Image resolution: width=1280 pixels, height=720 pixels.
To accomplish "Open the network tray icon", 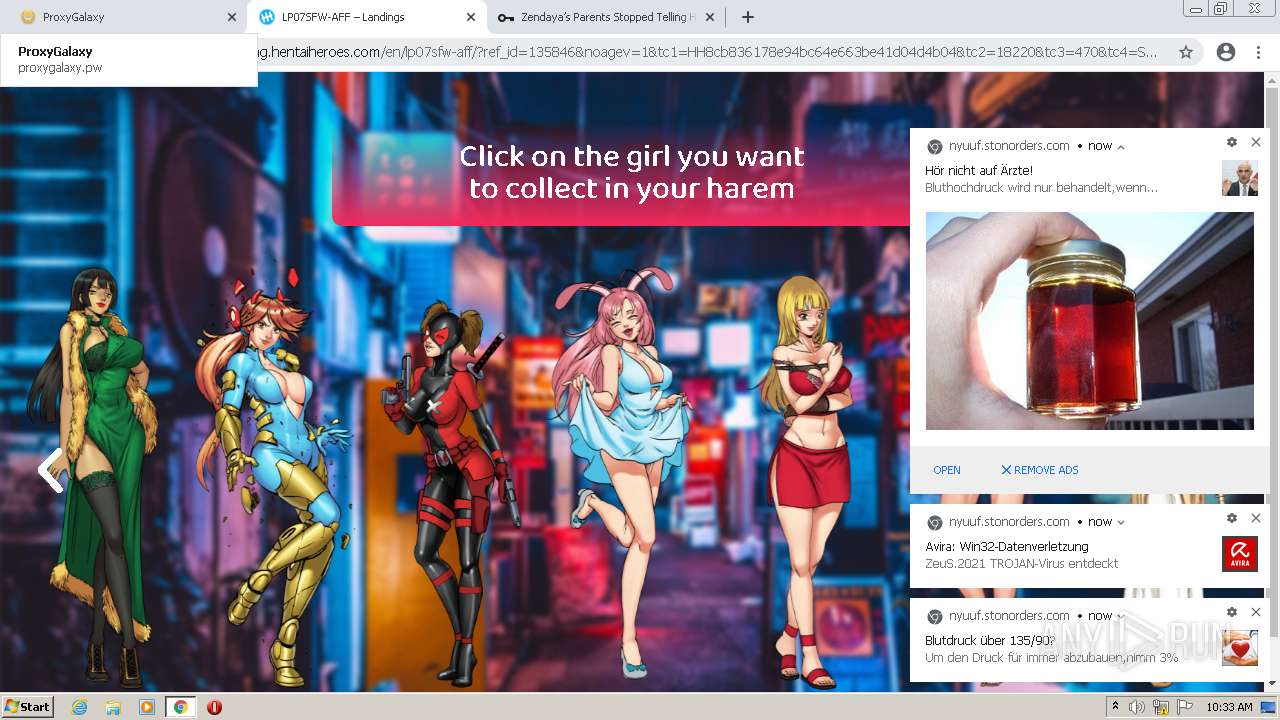I will (x=1161, y=707).
